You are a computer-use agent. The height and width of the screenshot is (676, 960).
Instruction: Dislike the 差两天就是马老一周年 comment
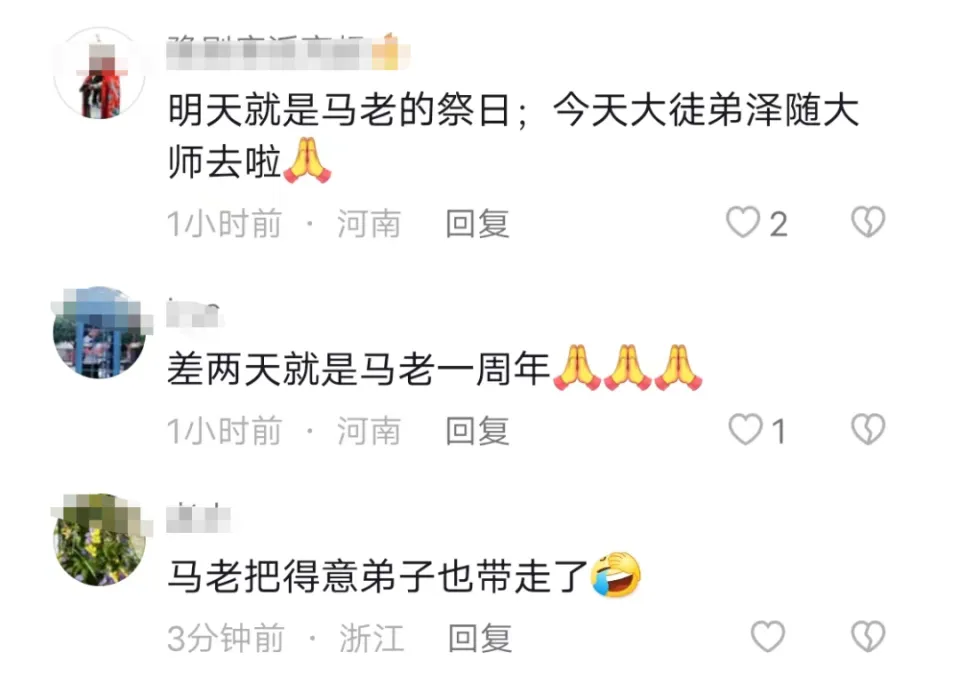click(x=868, y=429)
